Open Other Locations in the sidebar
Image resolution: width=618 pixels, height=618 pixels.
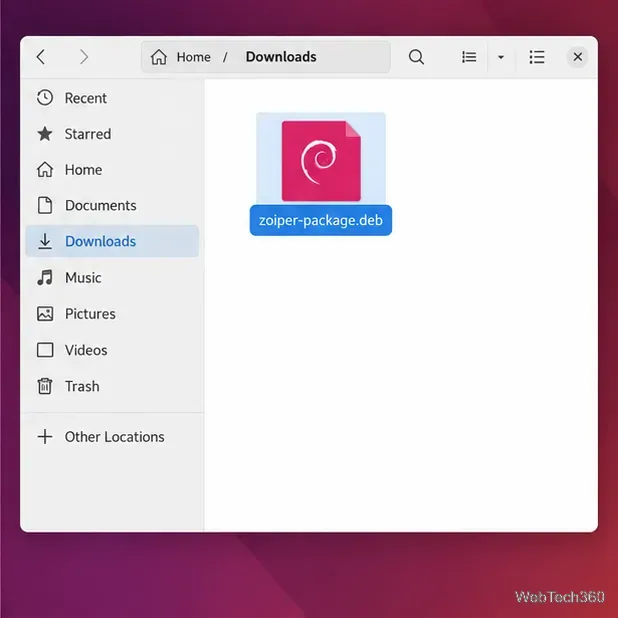[112, 437]
